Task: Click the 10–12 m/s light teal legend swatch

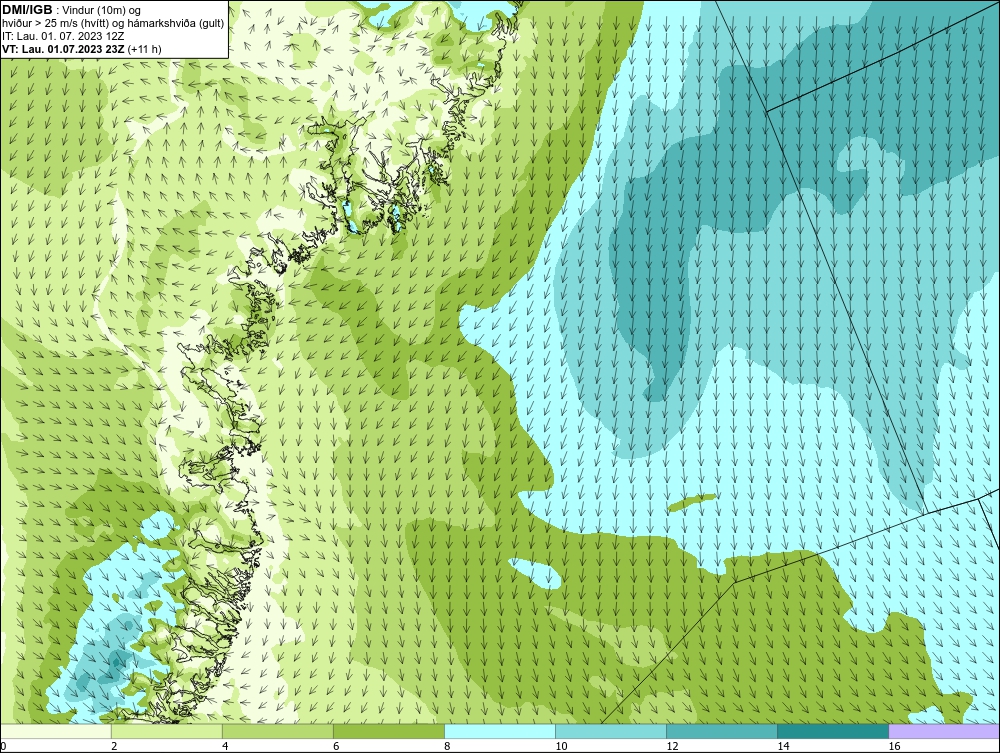Action: (x=610, y=731)
